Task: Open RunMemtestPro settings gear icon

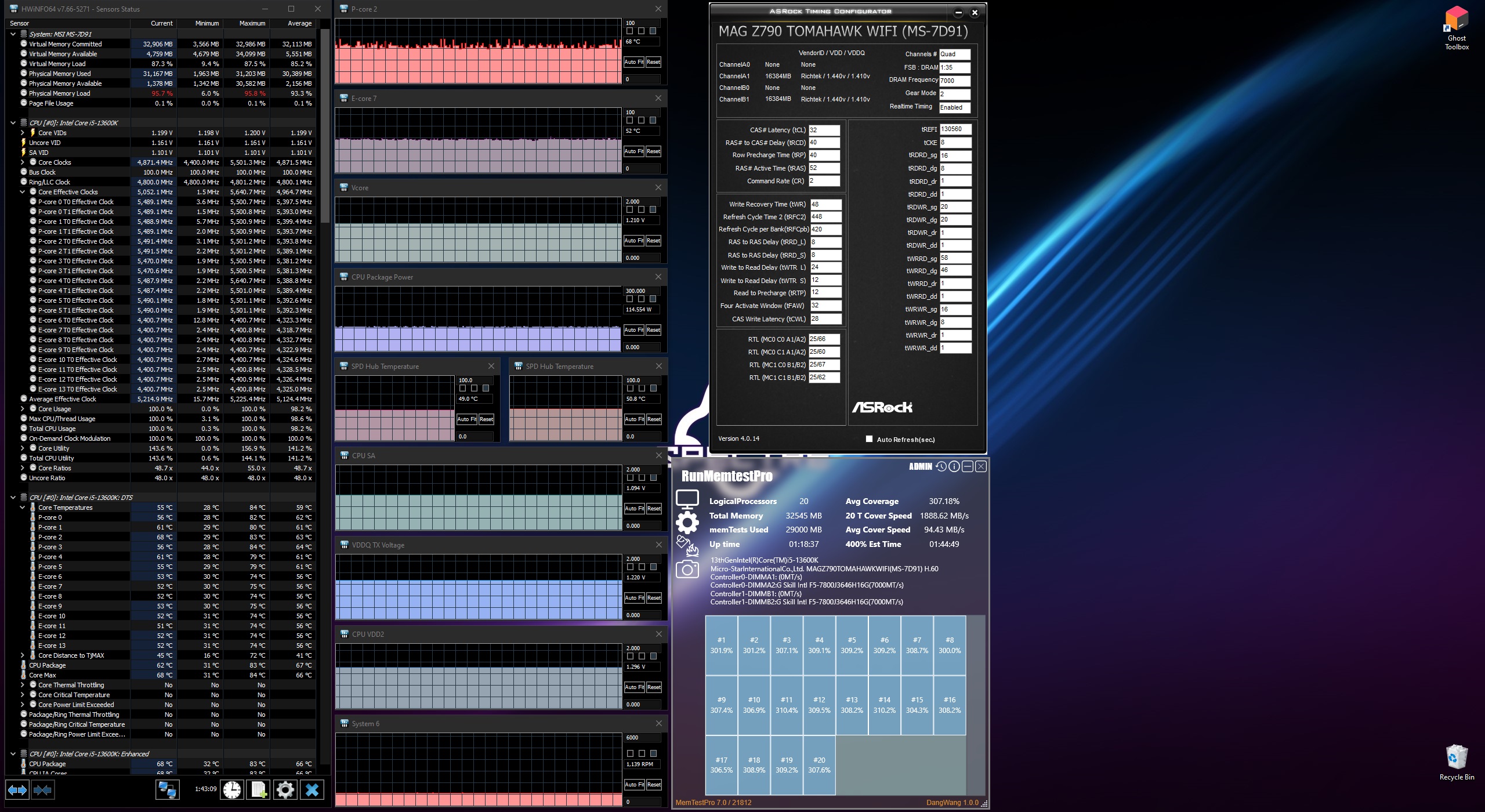Action: point(687,523)
